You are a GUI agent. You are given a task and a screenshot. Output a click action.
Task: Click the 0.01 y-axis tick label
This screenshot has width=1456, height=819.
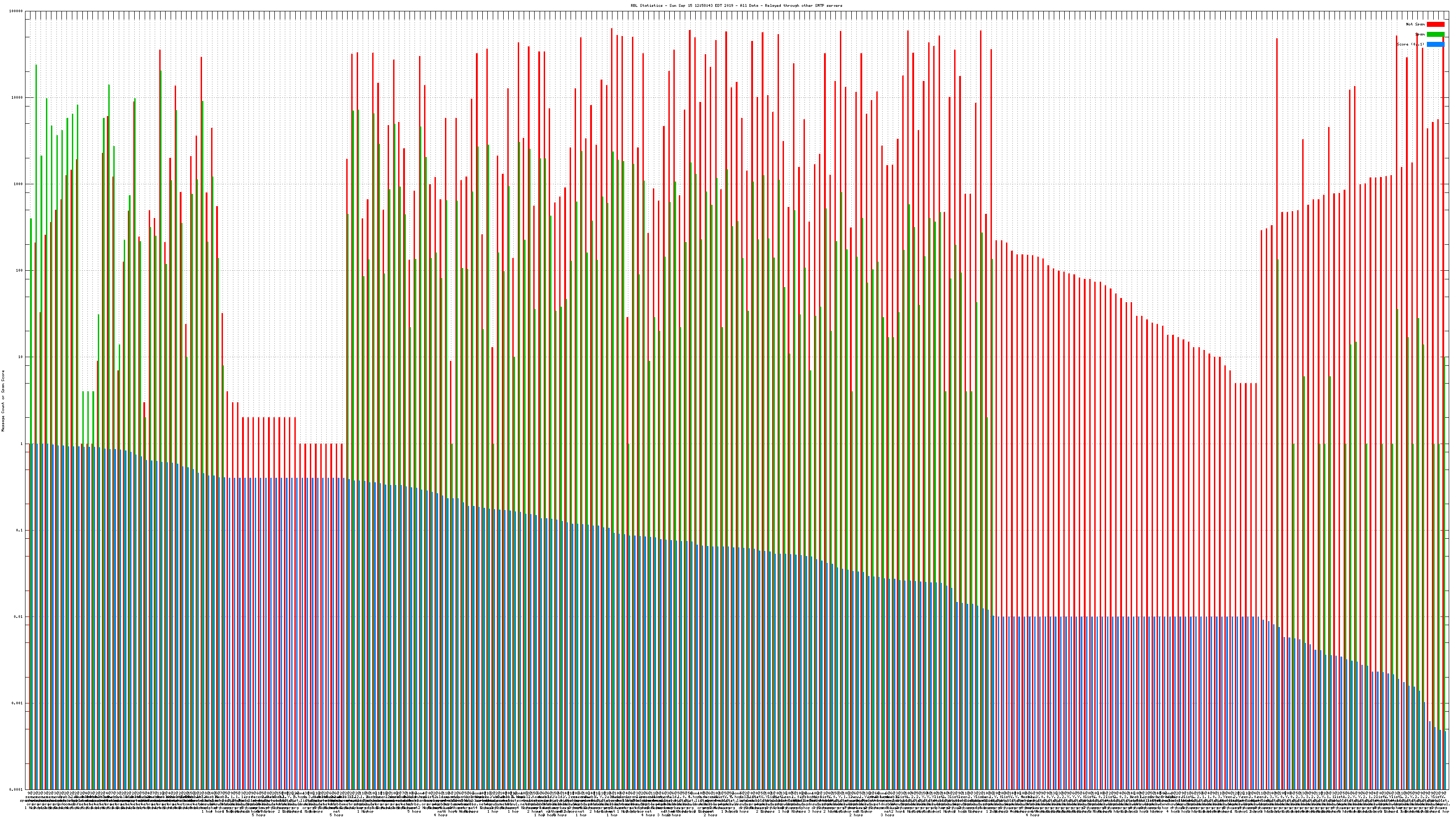(x=19, y=617)
